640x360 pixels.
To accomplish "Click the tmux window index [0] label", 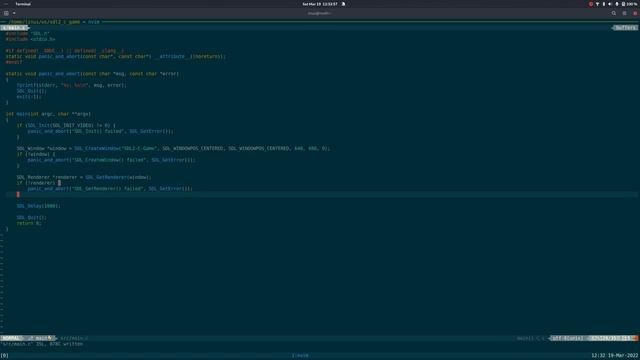I will [x=4, y=355].
